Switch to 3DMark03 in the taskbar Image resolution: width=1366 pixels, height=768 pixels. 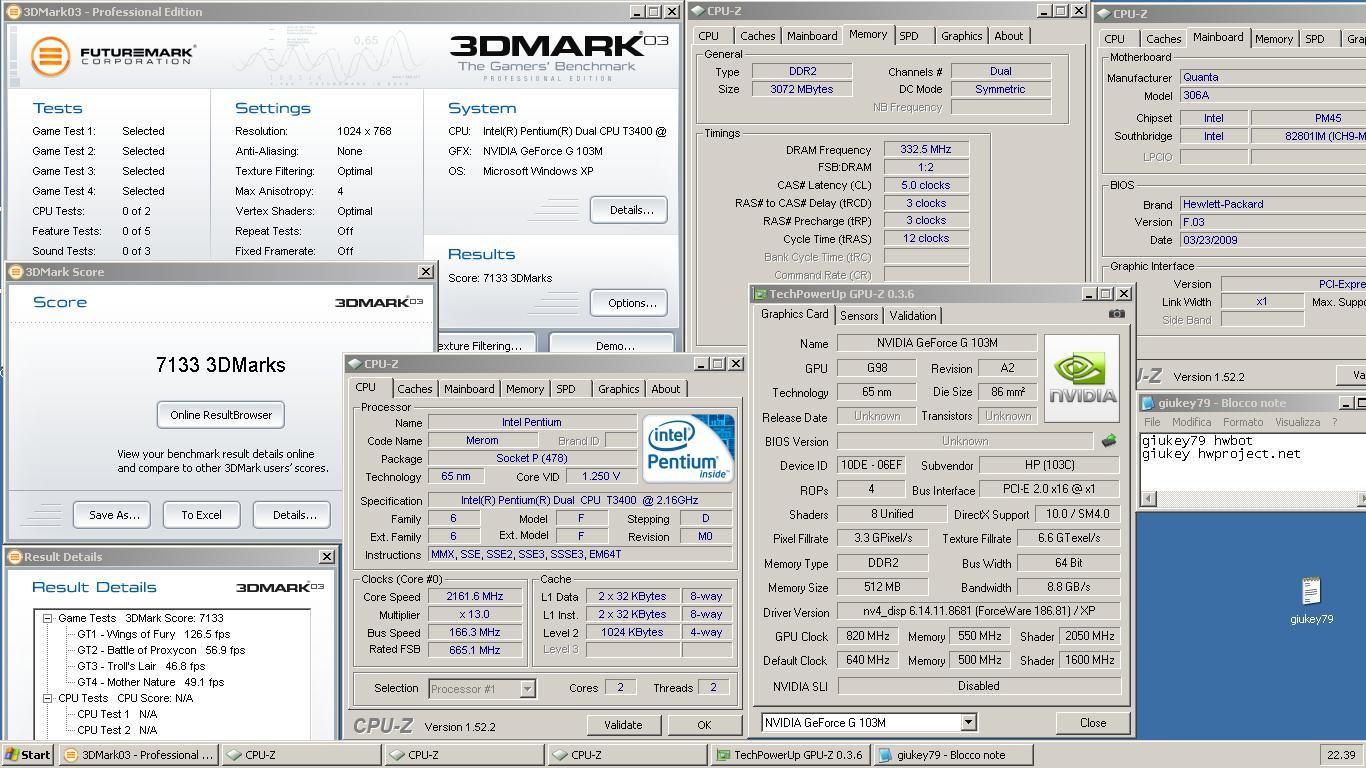tap(139, 755)
